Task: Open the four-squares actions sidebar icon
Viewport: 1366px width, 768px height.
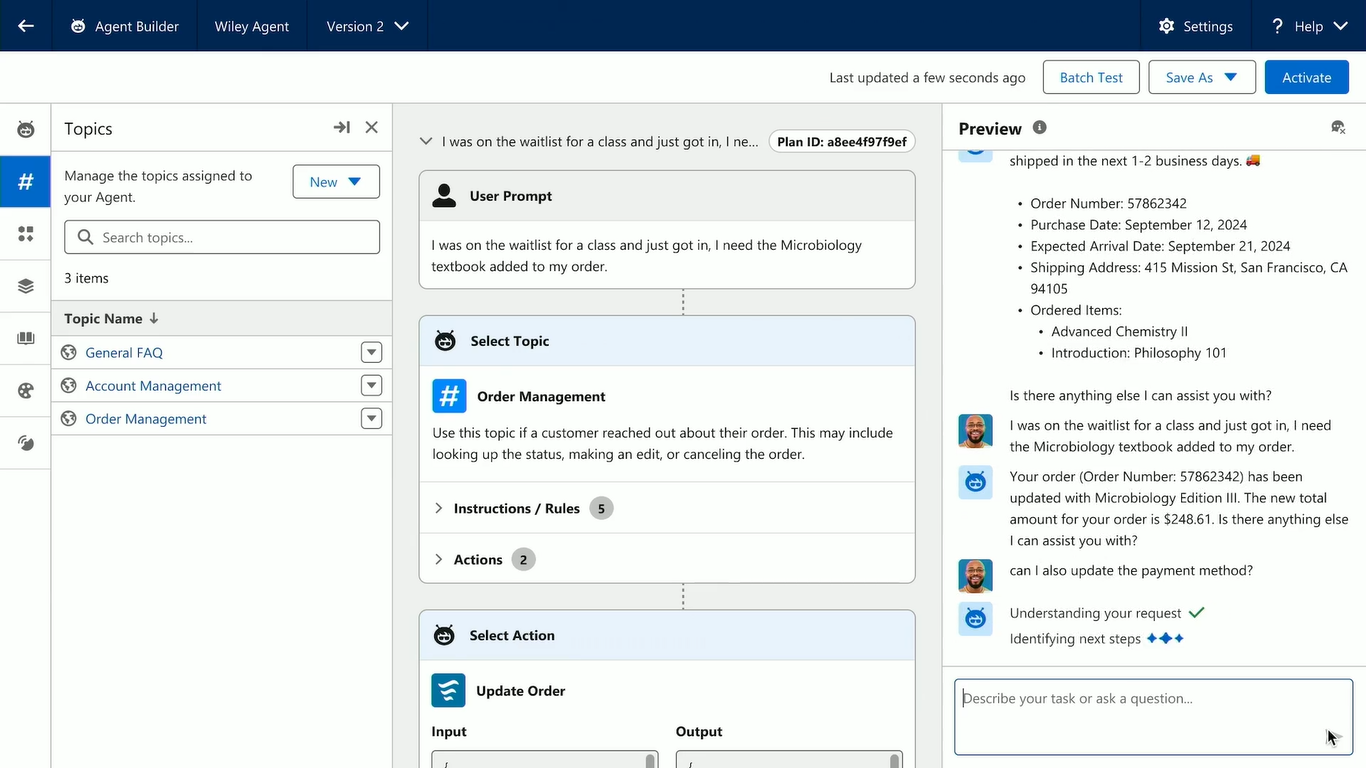Action: tap(26, 234)
